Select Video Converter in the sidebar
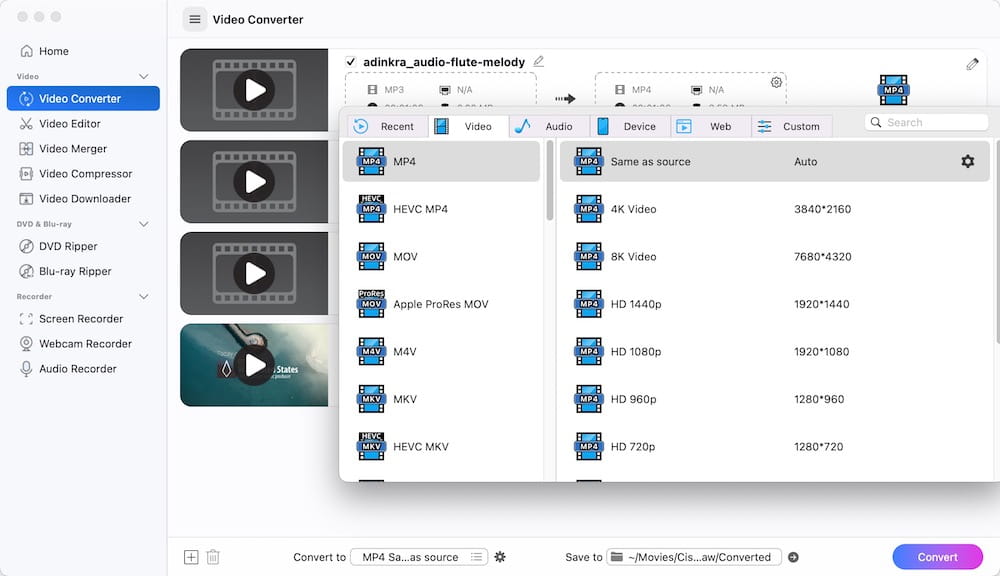The width and height of the screenshot is (1000, 576). 83,98
